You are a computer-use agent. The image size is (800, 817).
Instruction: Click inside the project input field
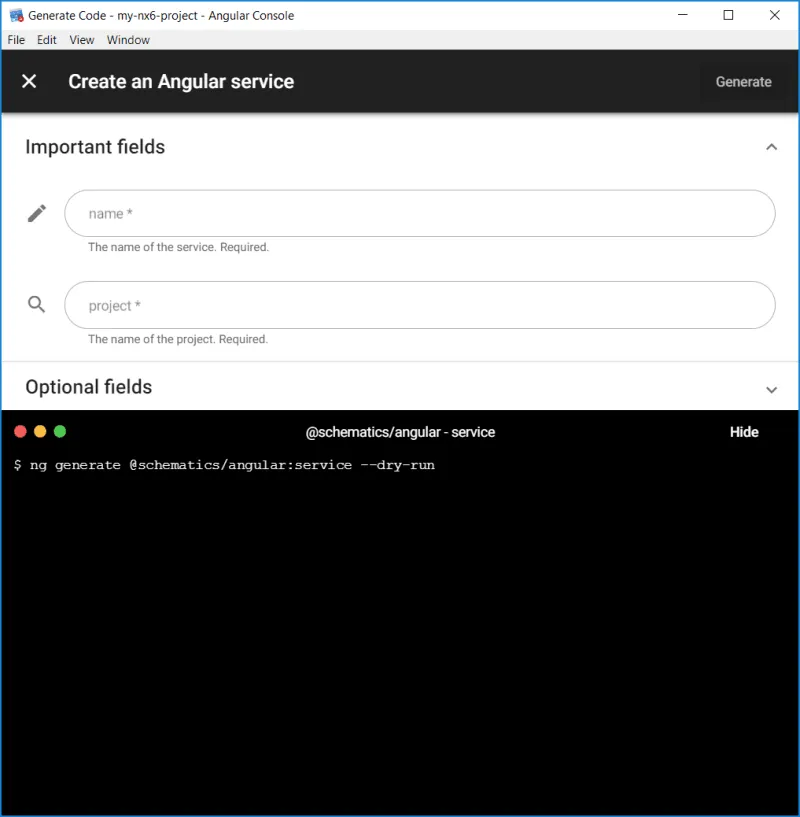[420, 305]
